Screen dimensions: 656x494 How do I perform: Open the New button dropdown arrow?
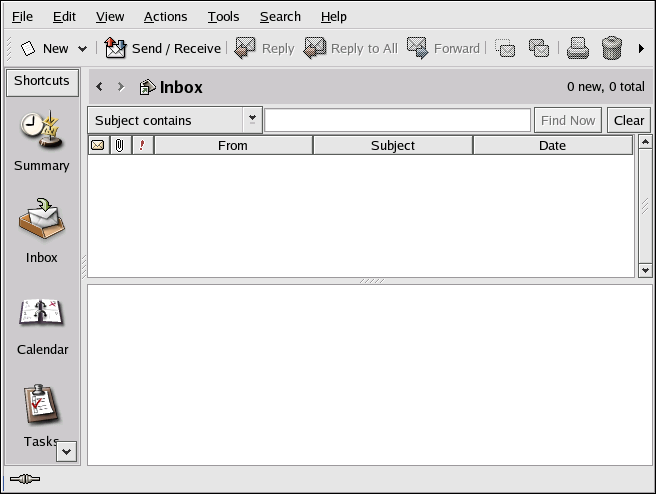82,48
